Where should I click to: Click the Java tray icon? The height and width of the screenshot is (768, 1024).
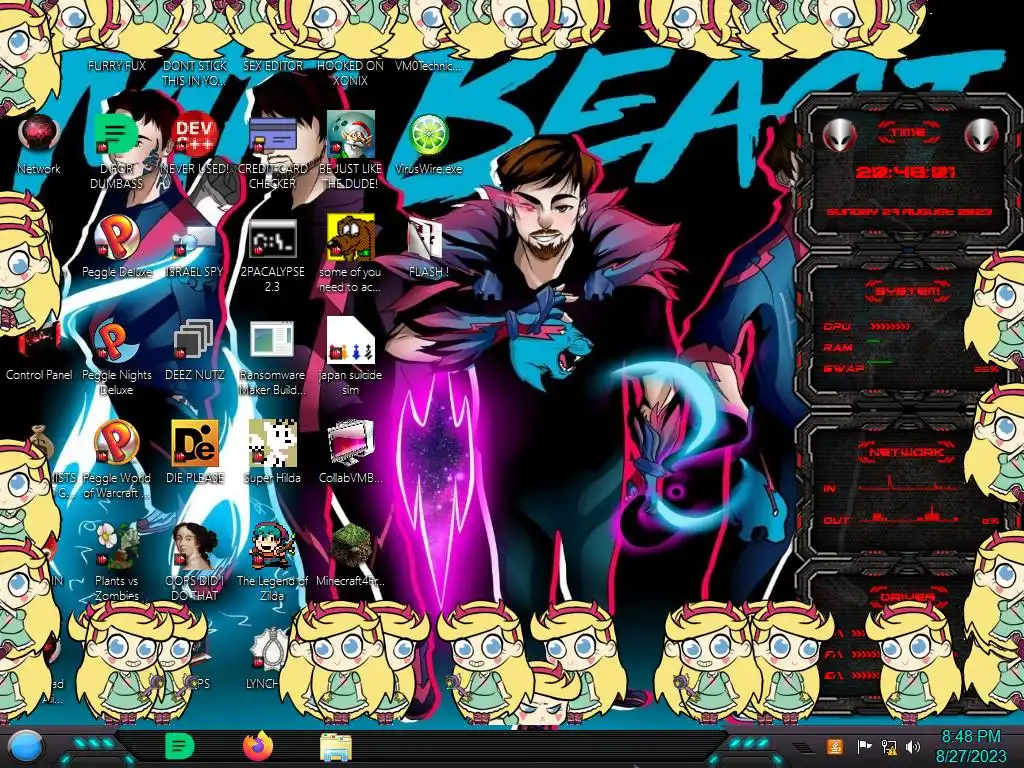pos(834,747)
